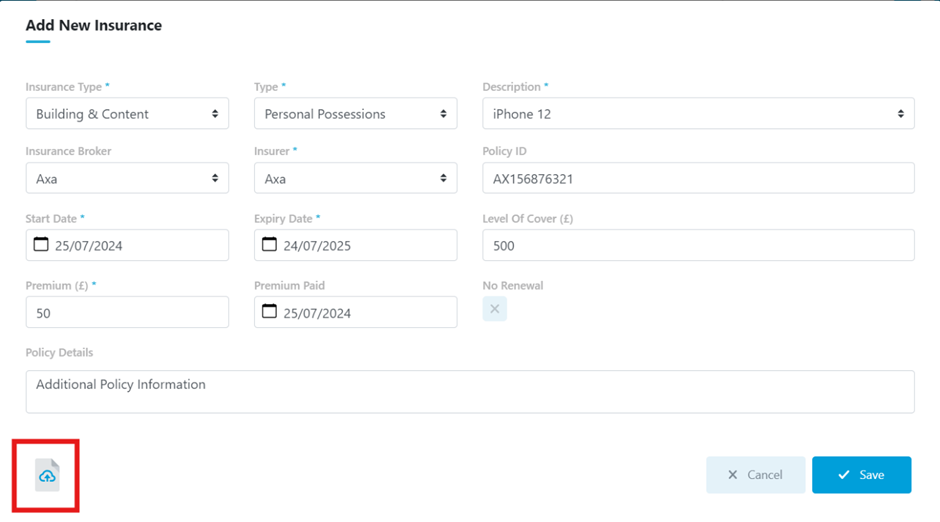Open the Type dropdown showing Personal Possessions
This screenshot has width=940, height=522.
pos(355,113)
